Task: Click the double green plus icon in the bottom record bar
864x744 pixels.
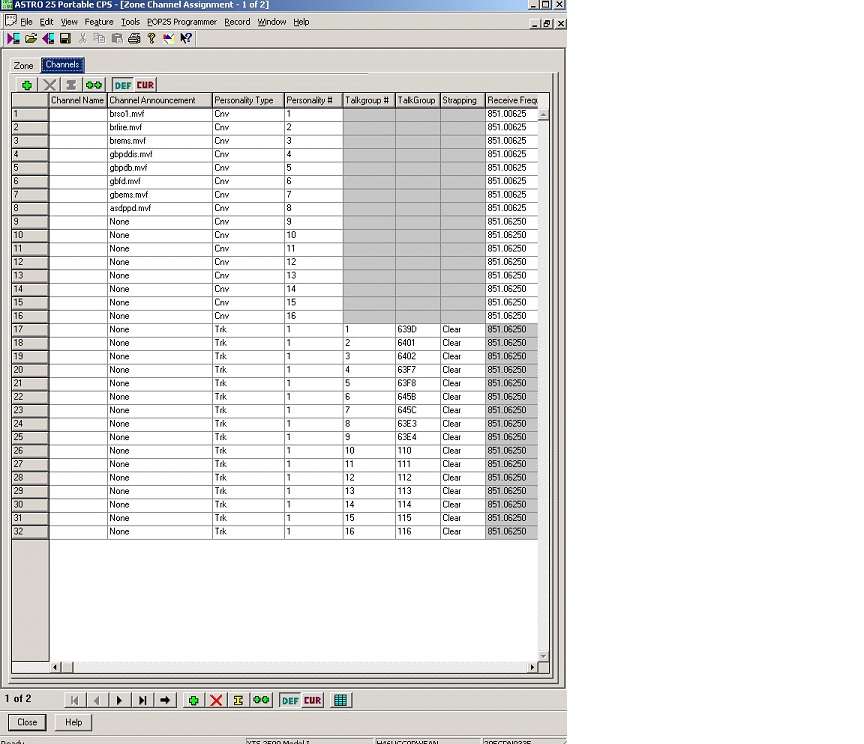Action: [261, 700]
